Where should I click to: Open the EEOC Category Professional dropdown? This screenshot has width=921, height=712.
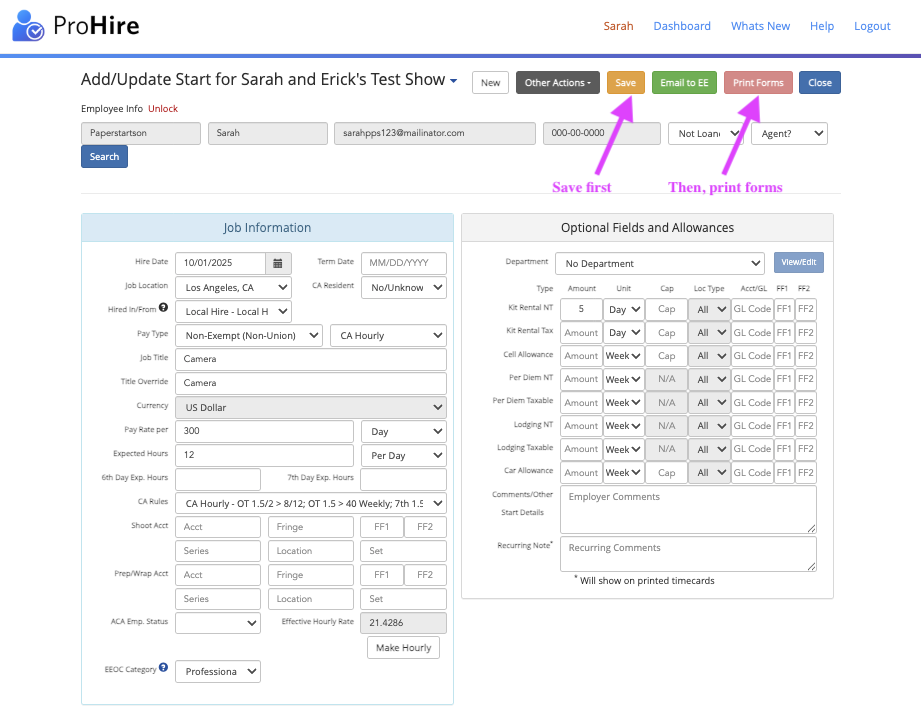[x=218, y=671]
